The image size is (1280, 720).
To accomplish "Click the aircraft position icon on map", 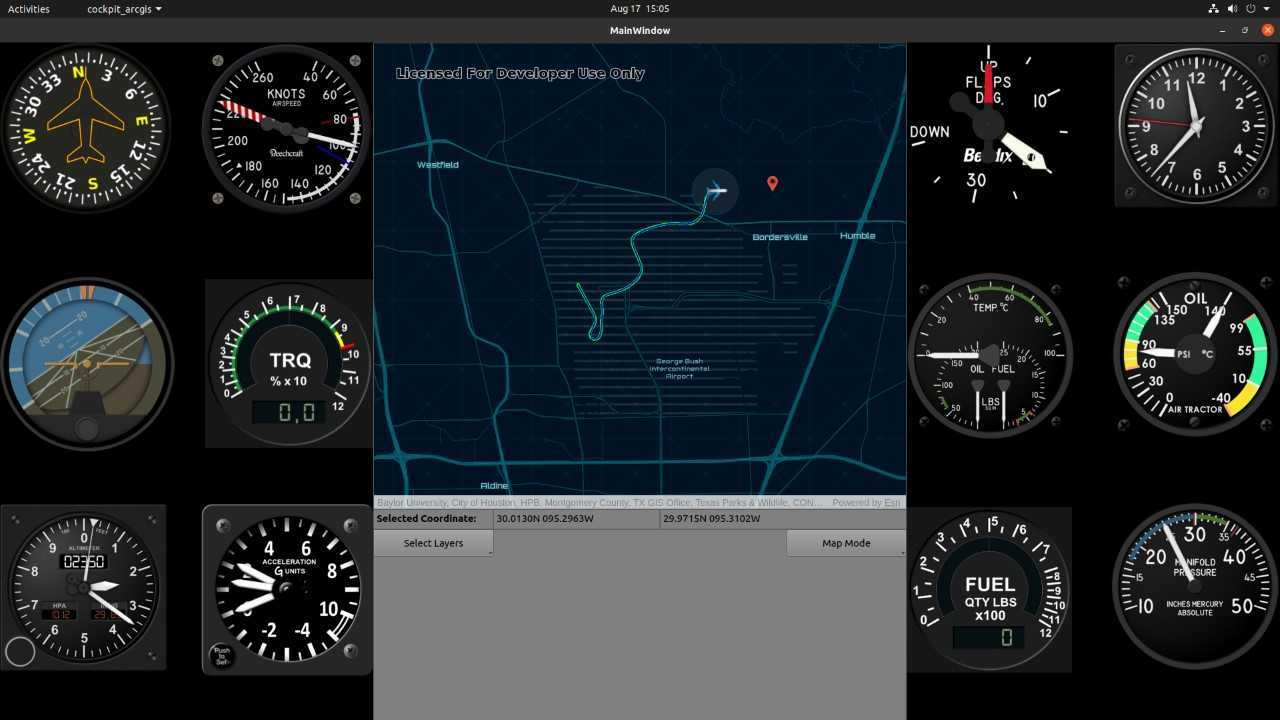I will [x=716, y=190].
